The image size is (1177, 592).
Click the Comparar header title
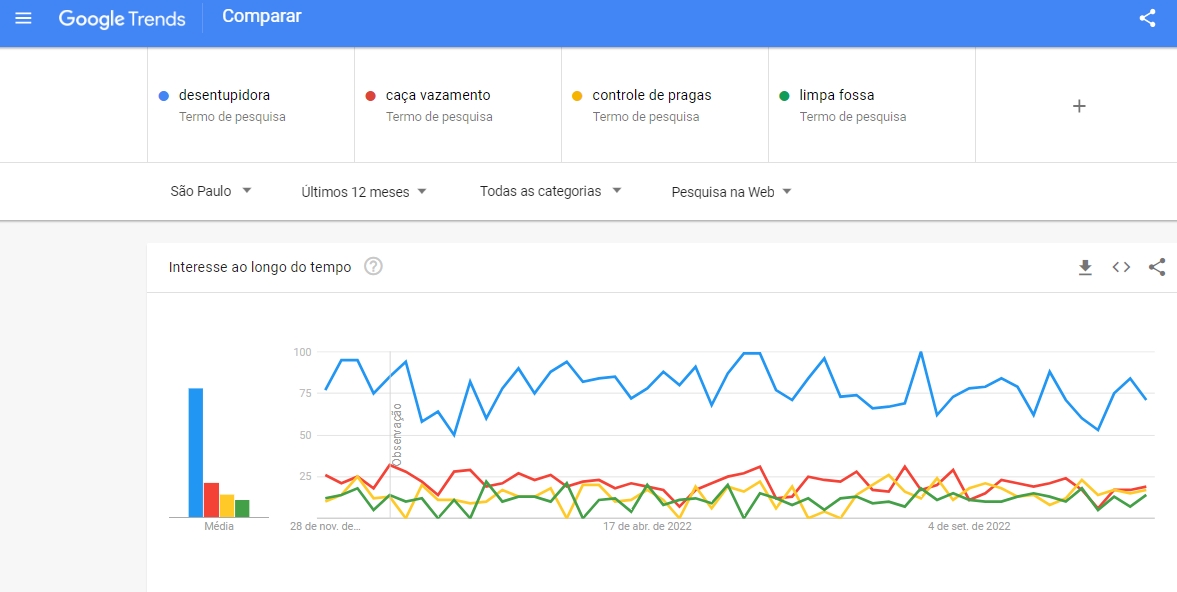pyautogui.click(x=262, y=17)
